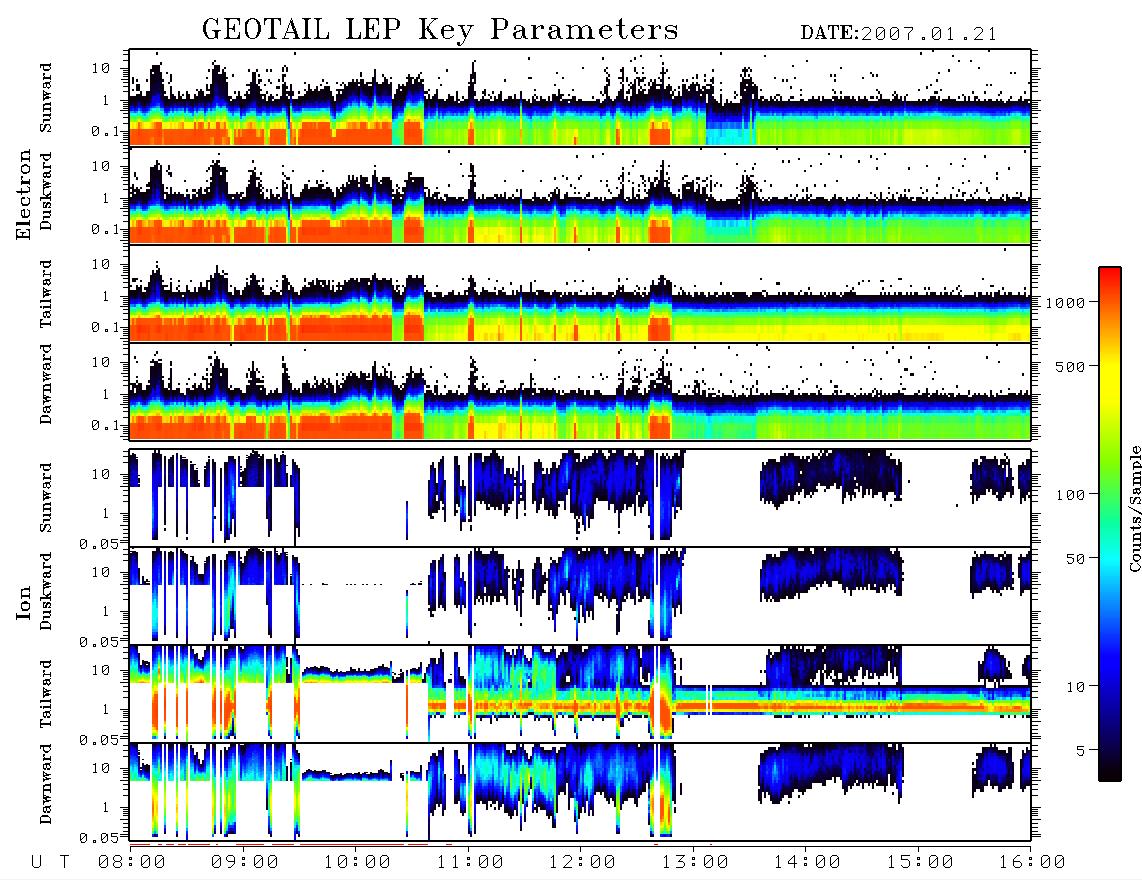
Task: Click the 0.05 tick of Ion Dawnward panel
Action: coord(99,838)
